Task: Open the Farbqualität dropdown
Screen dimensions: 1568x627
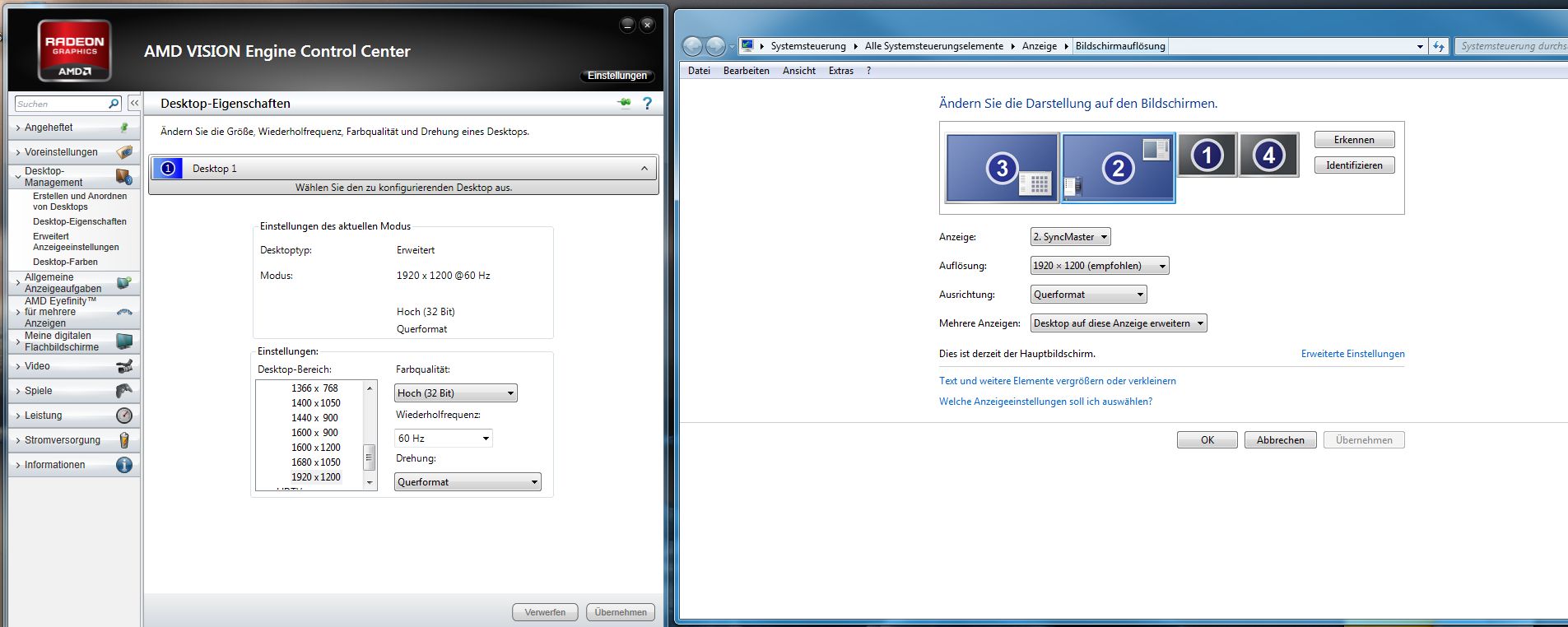Action: [456, 393]
